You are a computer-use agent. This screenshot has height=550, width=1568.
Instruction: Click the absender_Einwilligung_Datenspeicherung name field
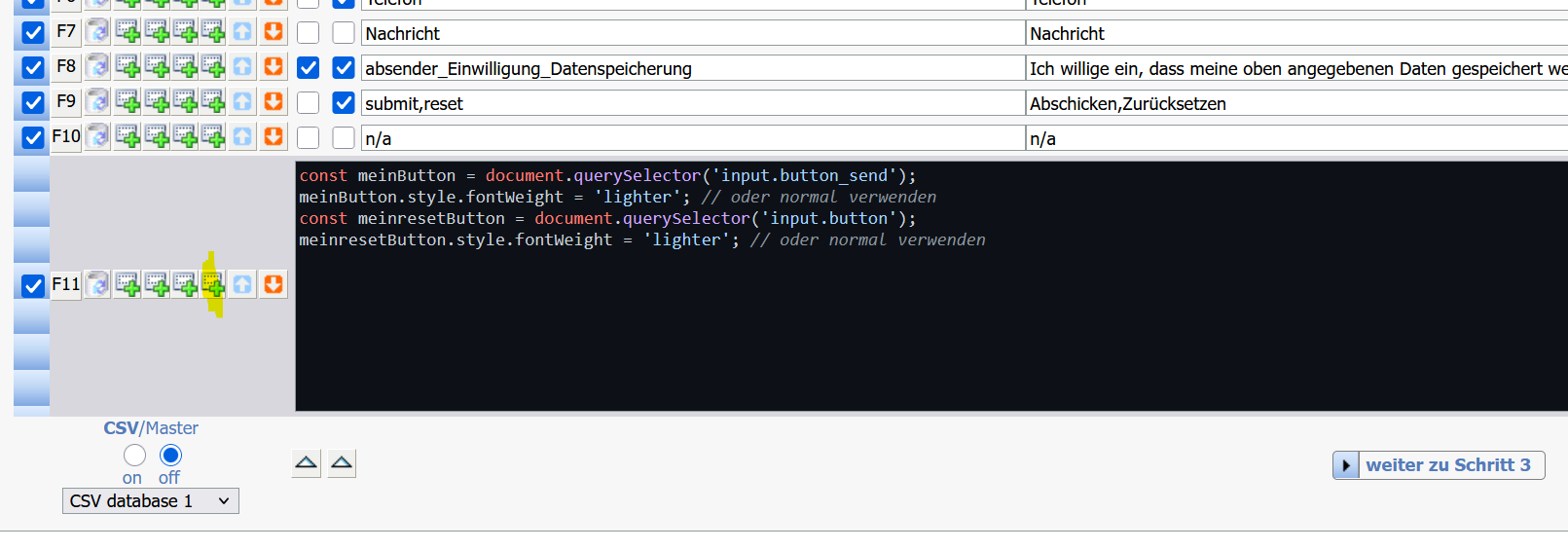(692, 68)
